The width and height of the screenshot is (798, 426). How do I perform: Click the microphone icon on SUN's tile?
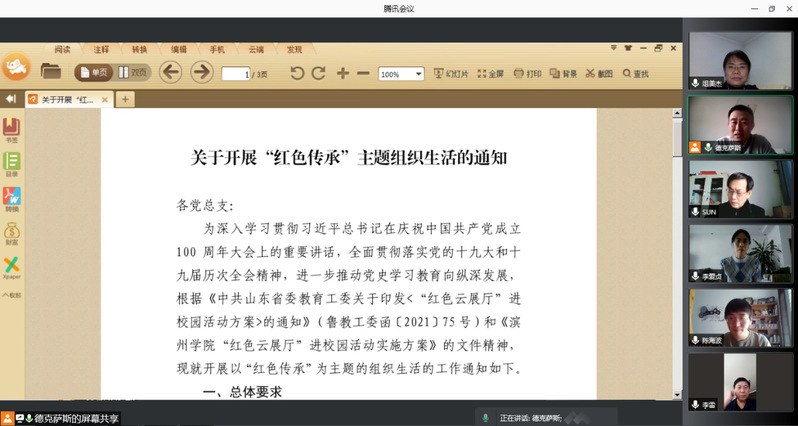[x=695, y=212]
